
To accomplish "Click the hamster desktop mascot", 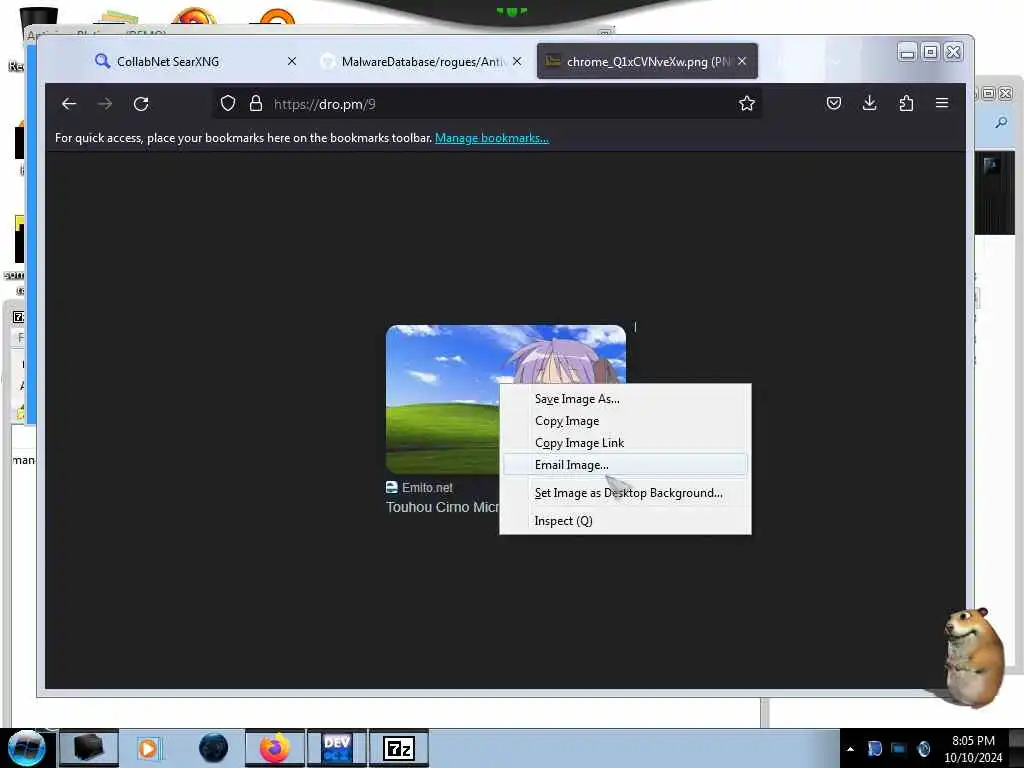I will point(975,657).
